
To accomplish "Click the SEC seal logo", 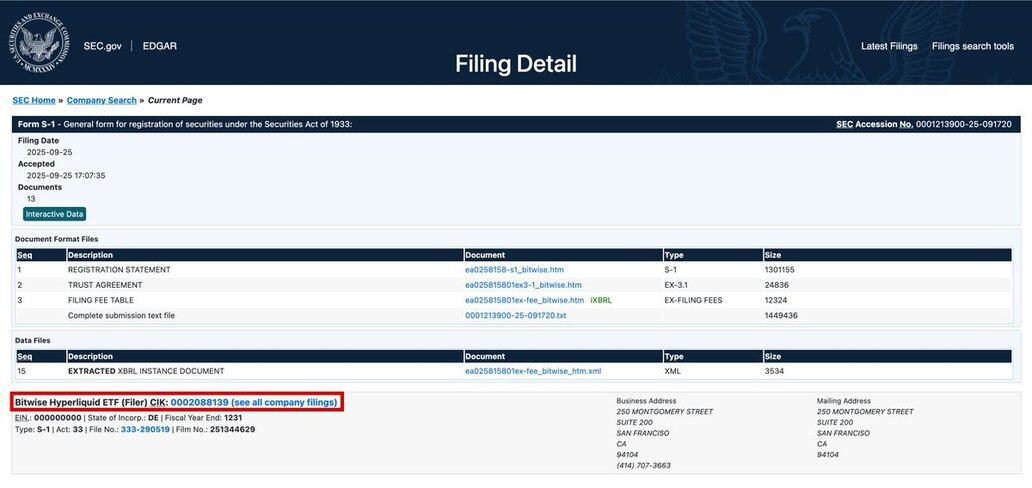I will 40,43.
